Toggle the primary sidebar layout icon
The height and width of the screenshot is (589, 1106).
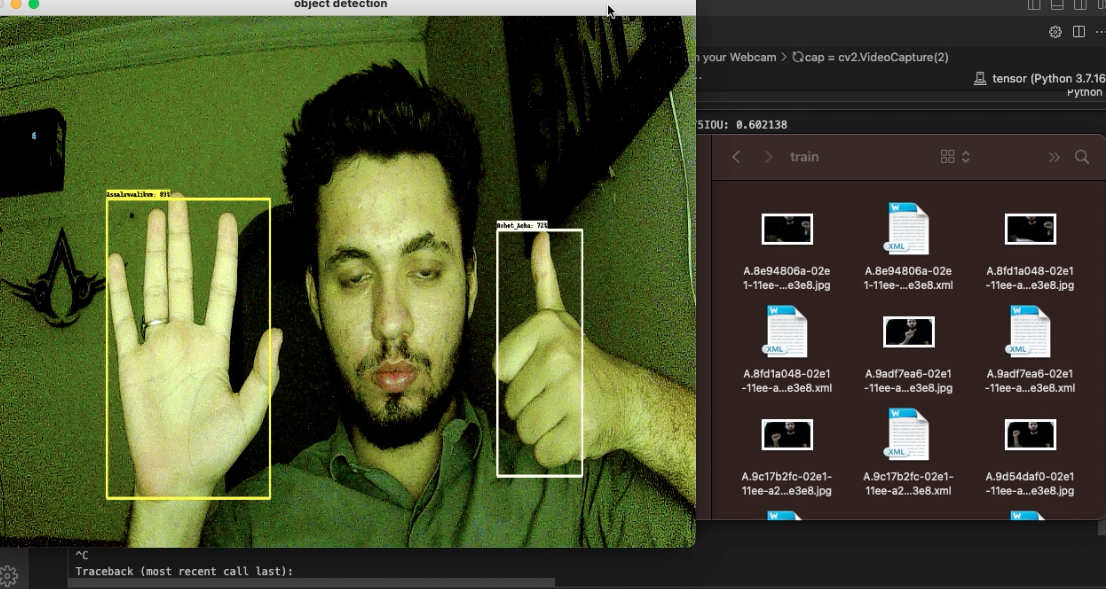click(x=1034, y=5)
